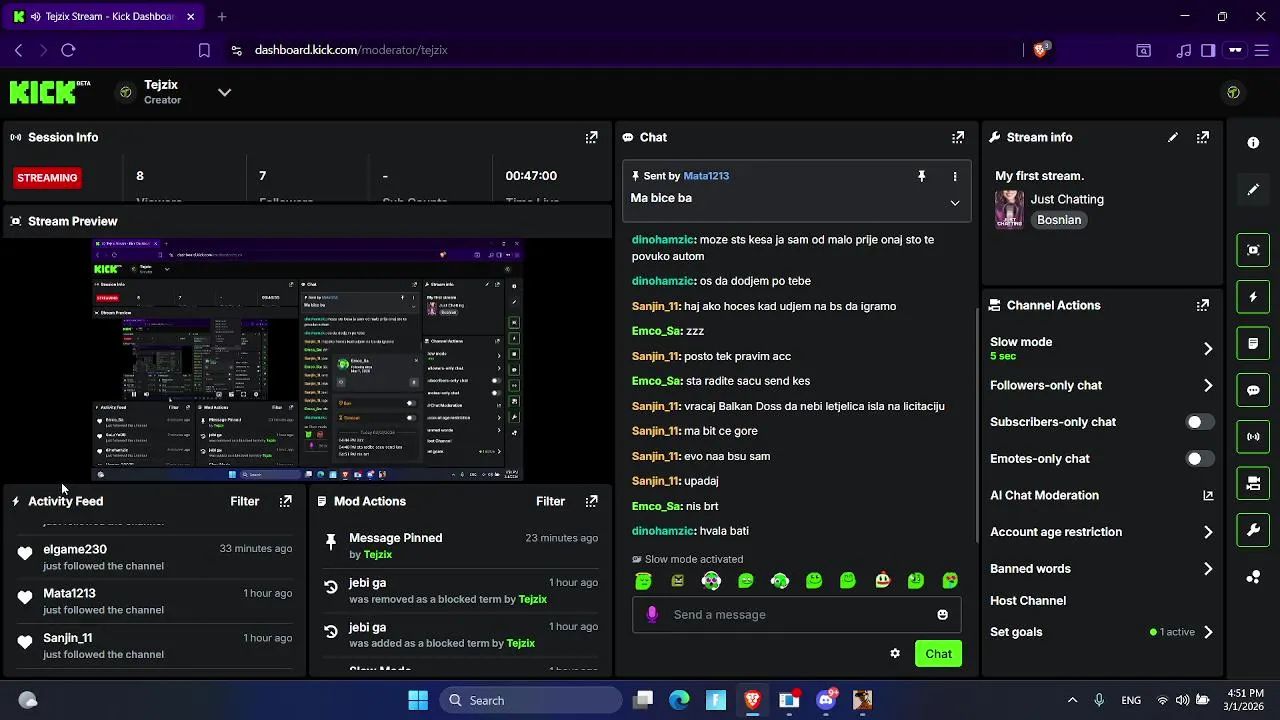Click the browser address bar URL

(x=351, y=50)
